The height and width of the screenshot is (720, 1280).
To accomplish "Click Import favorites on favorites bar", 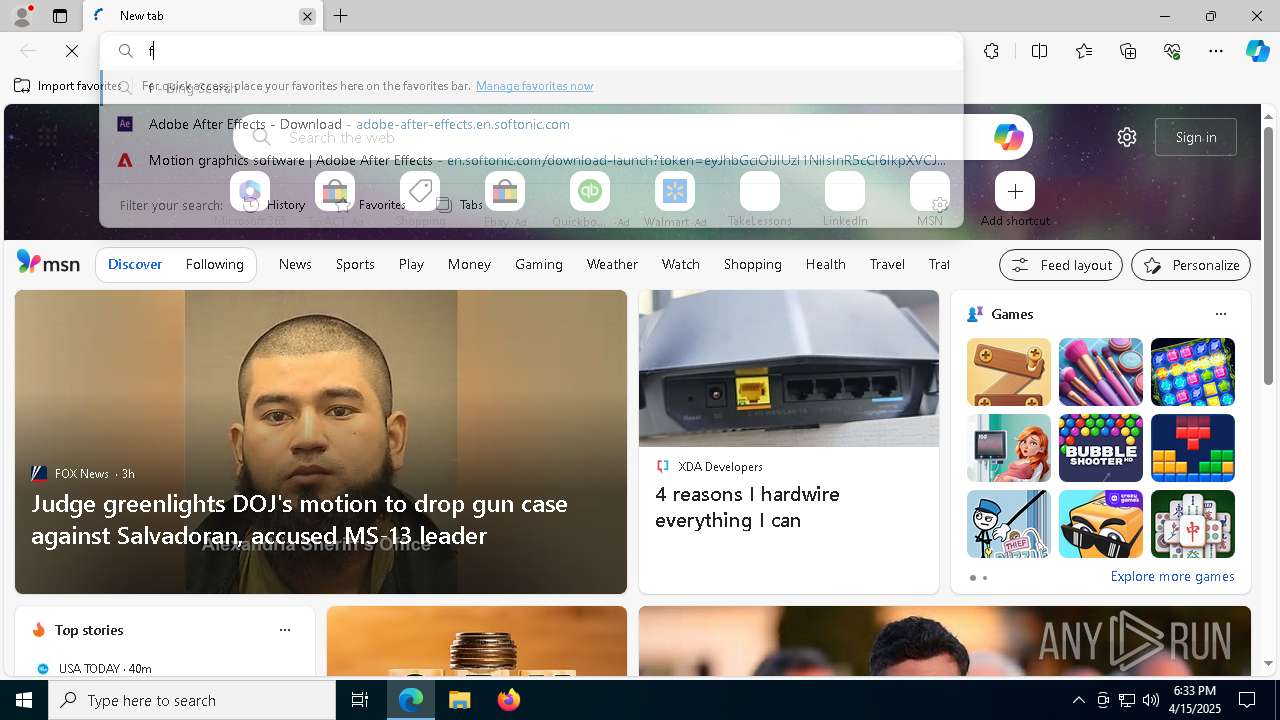I will pyautogui.click(x=67, y=86).
